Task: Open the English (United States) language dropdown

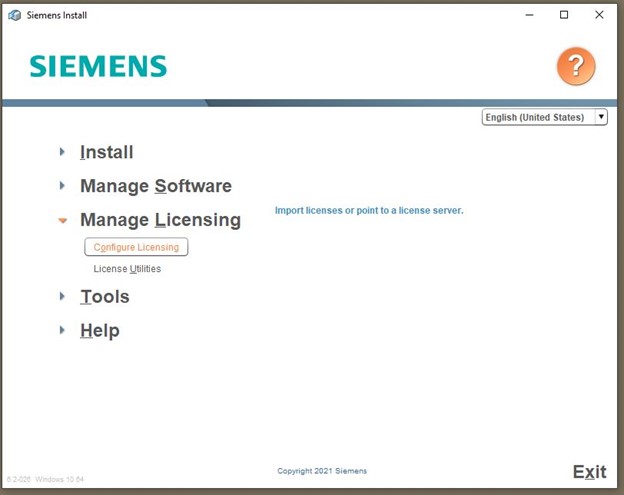Action: [544, 117]
